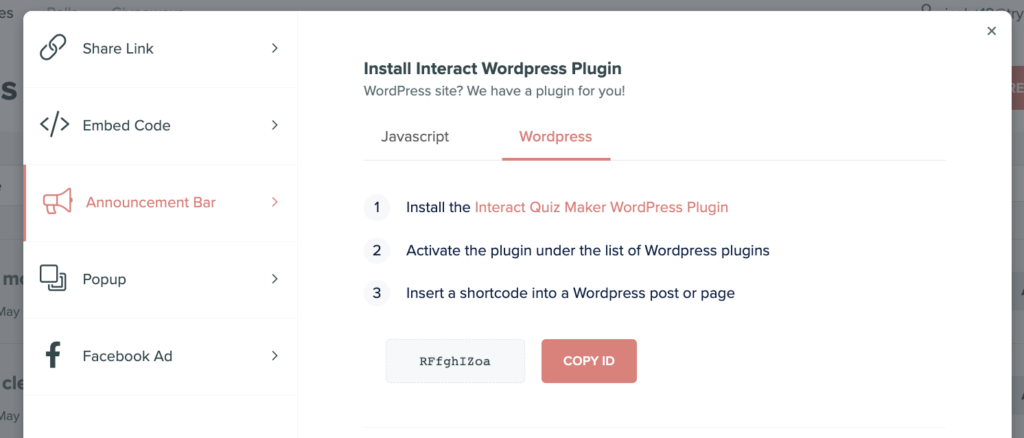
Task: Open the Facebook Ad option
Action: tap(160, 356)
